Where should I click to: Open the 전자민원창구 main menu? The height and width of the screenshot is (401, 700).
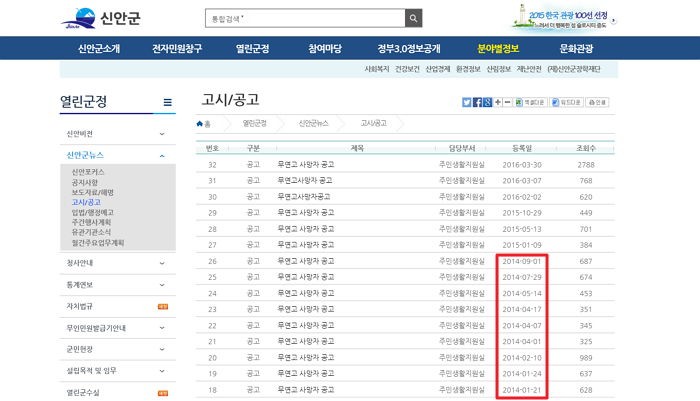(x=177, y=49)
